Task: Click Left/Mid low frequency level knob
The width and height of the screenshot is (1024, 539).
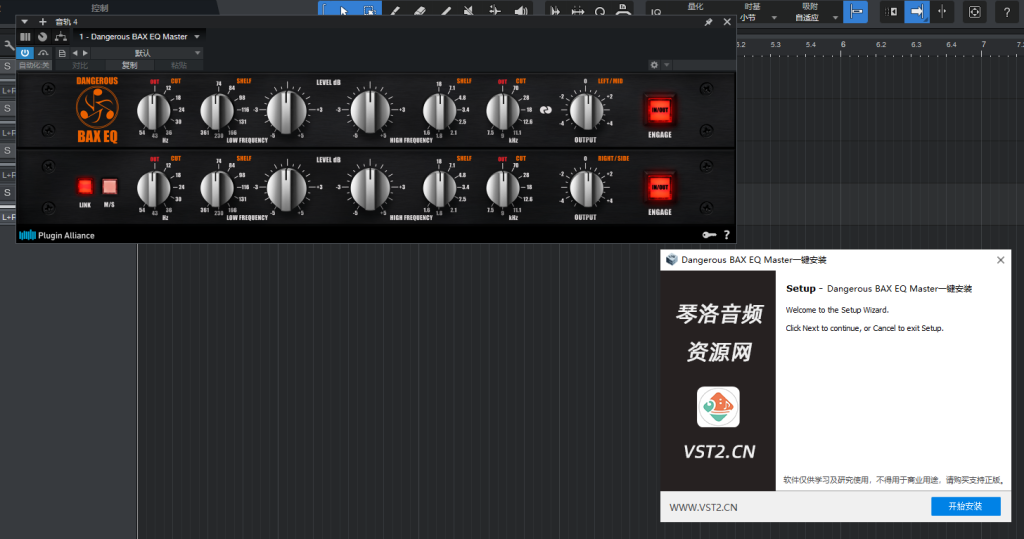Action: coord(286,111)
